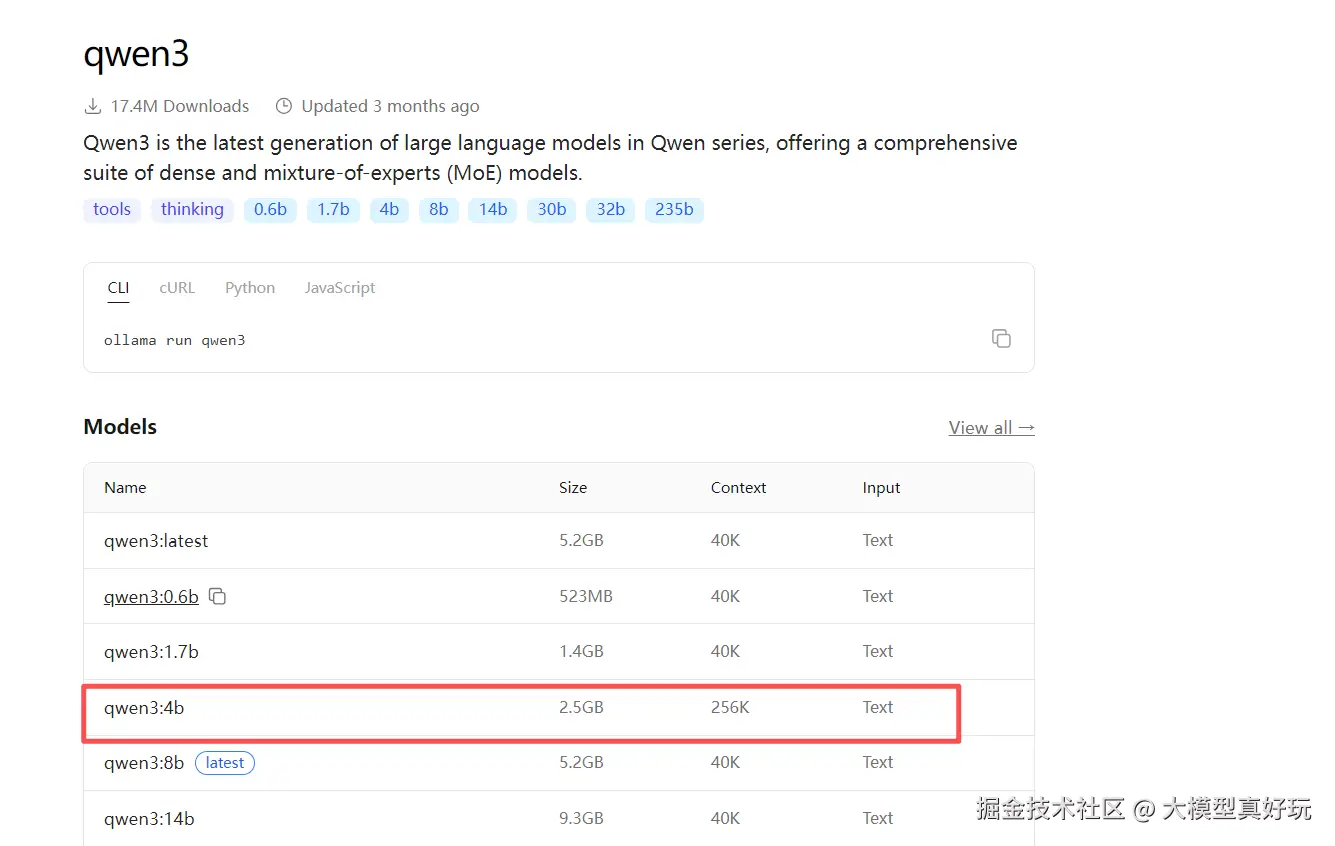Select the tools tag
This screenshot has width=1335, height=846.
click(x=112, y=209)
